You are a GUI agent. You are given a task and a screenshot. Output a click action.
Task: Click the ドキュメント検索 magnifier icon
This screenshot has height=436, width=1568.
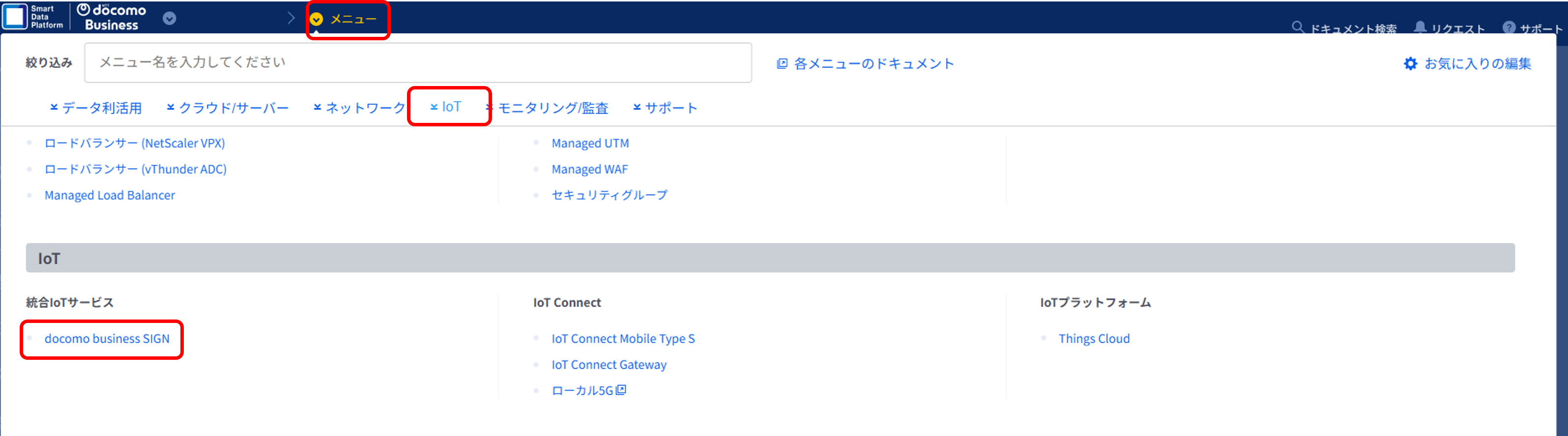coord(1297,28)
